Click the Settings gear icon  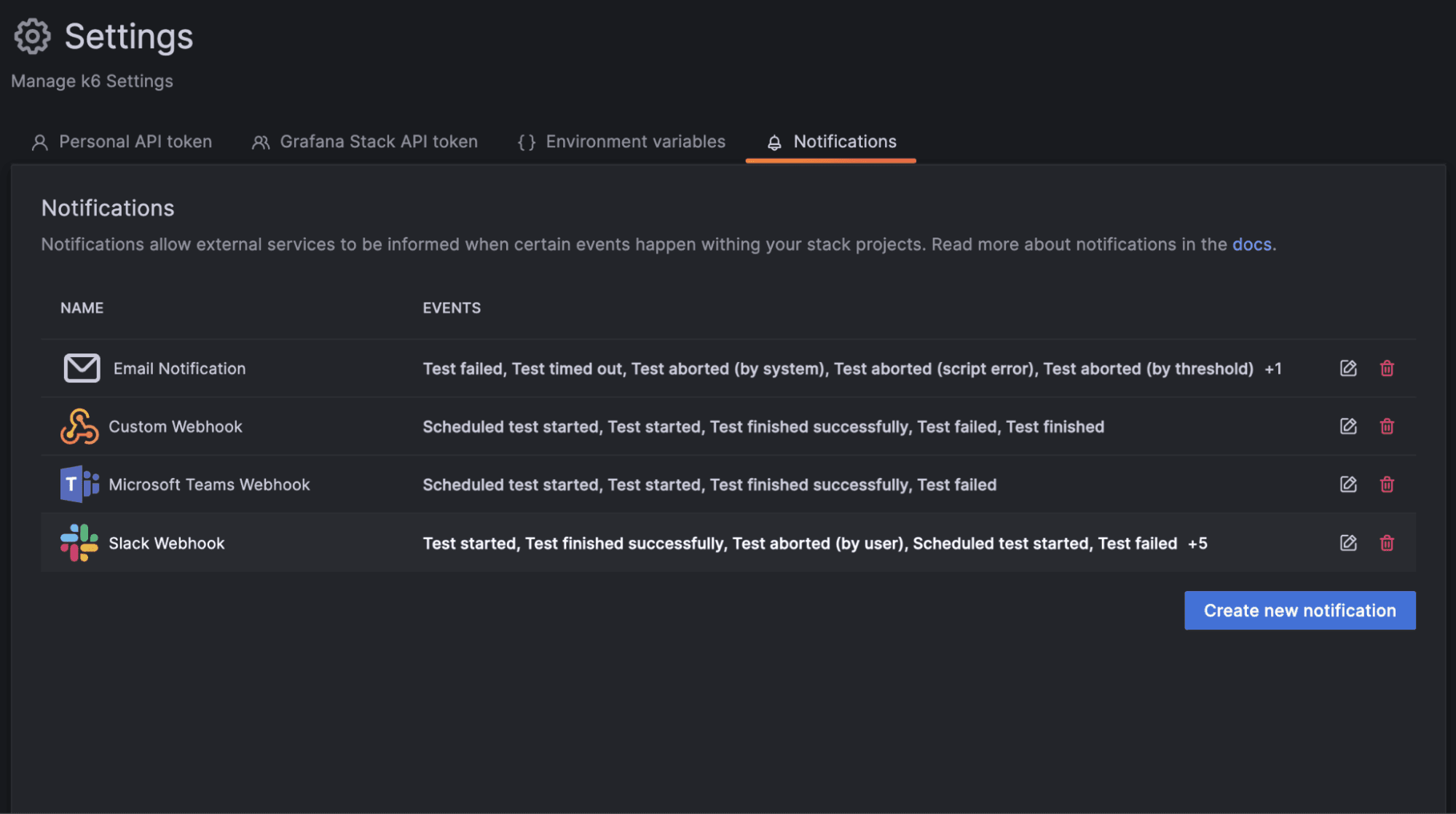pos(31,35)
